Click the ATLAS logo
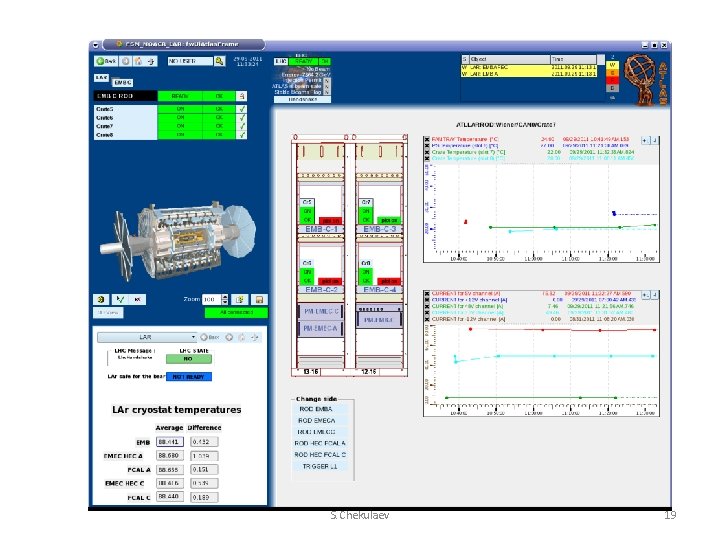The width and height of the screenshot is (720, 540). 647,80
